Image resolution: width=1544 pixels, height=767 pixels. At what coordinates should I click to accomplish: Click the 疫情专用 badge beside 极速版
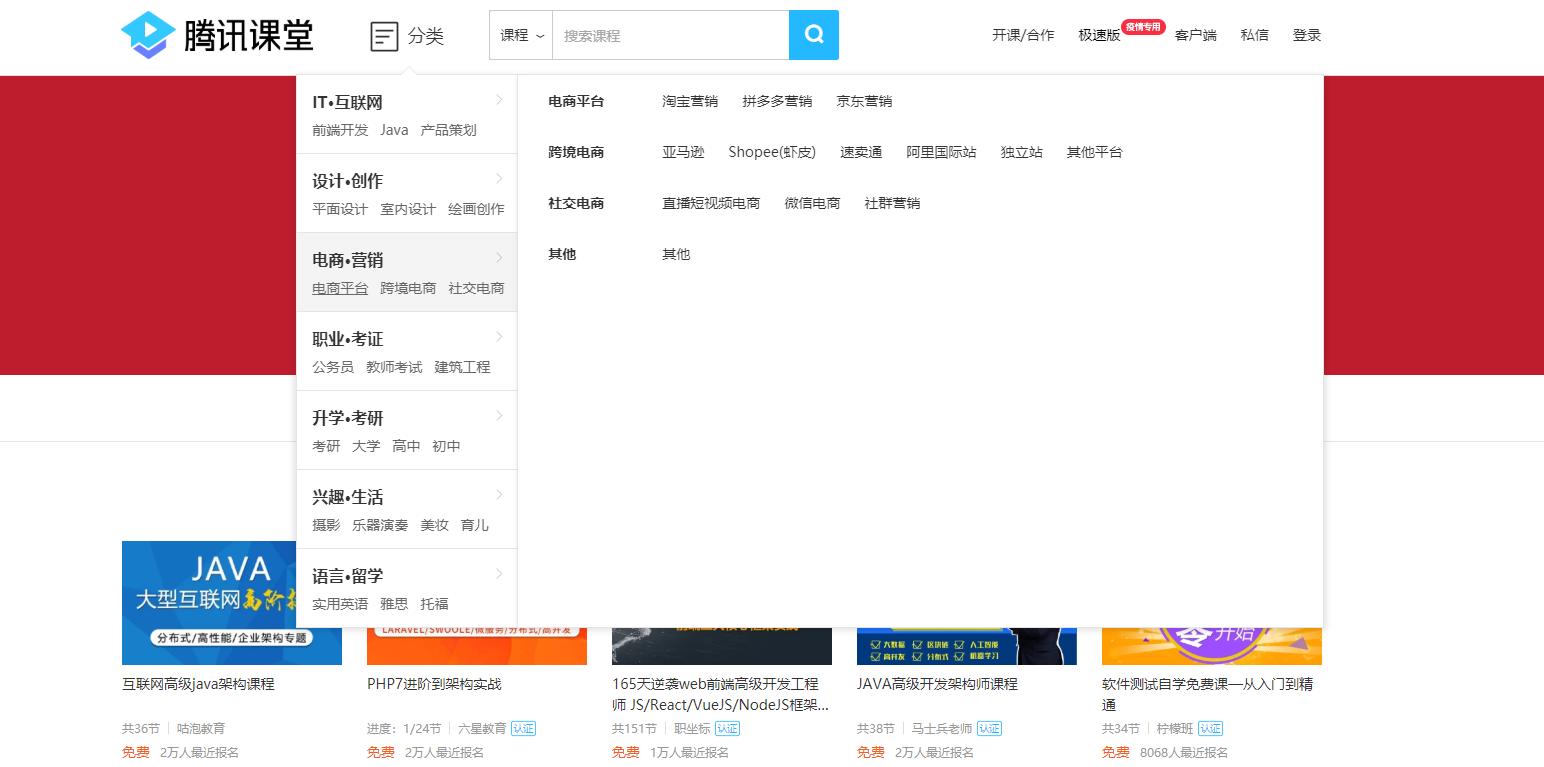pos(1143,27)
